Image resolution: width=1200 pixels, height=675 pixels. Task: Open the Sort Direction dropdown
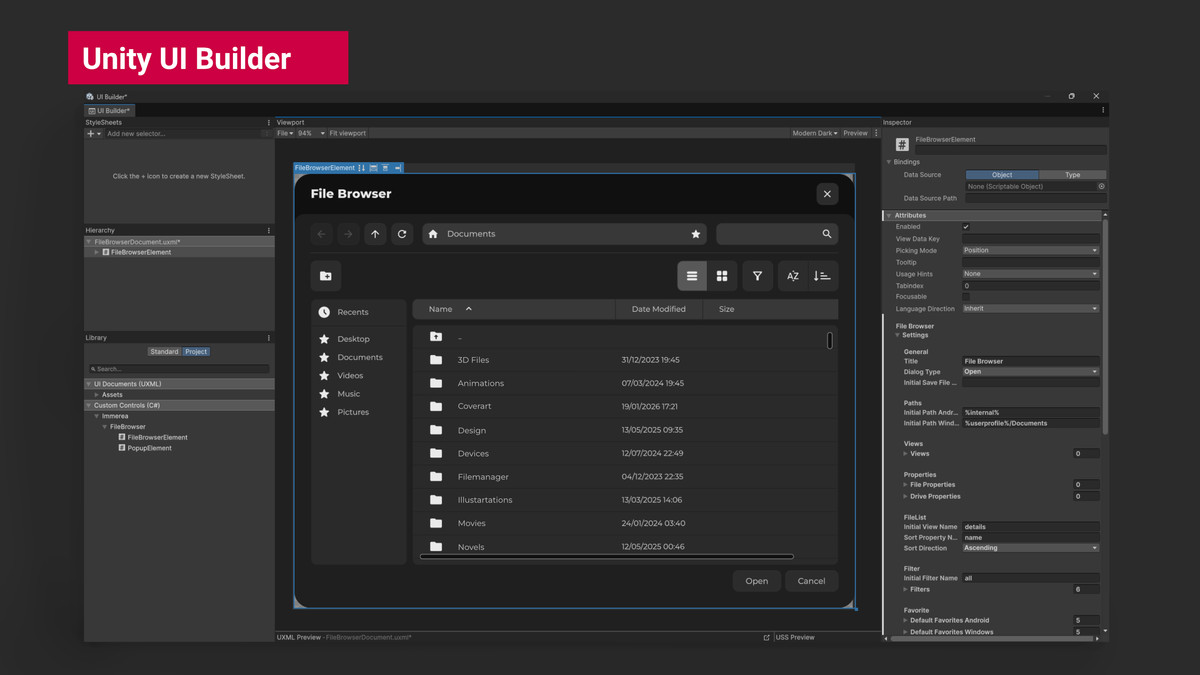click(1031, 548)
